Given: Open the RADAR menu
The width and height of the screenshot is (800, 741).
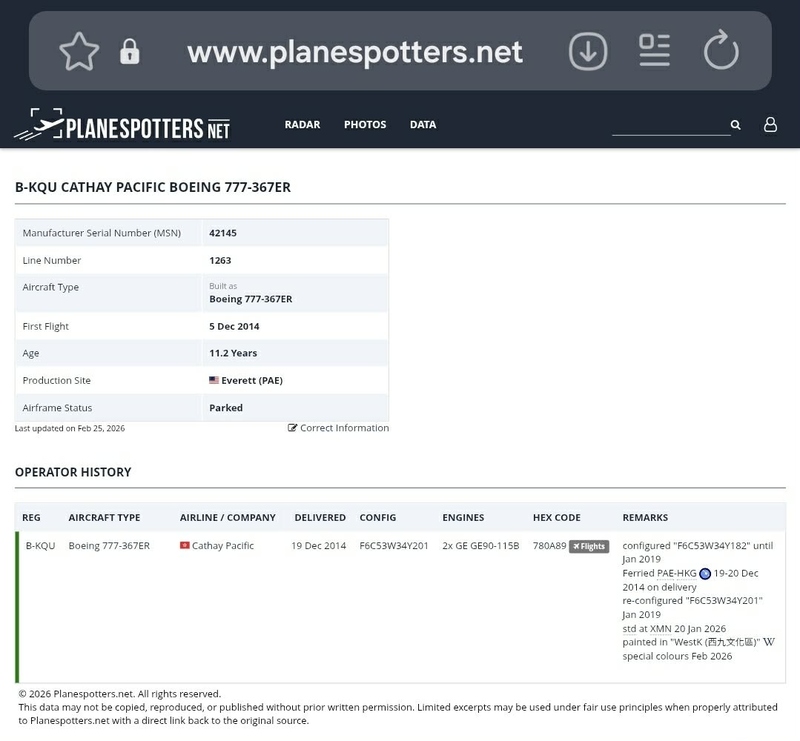Looking at the screenshot, I should pos(302,125).
